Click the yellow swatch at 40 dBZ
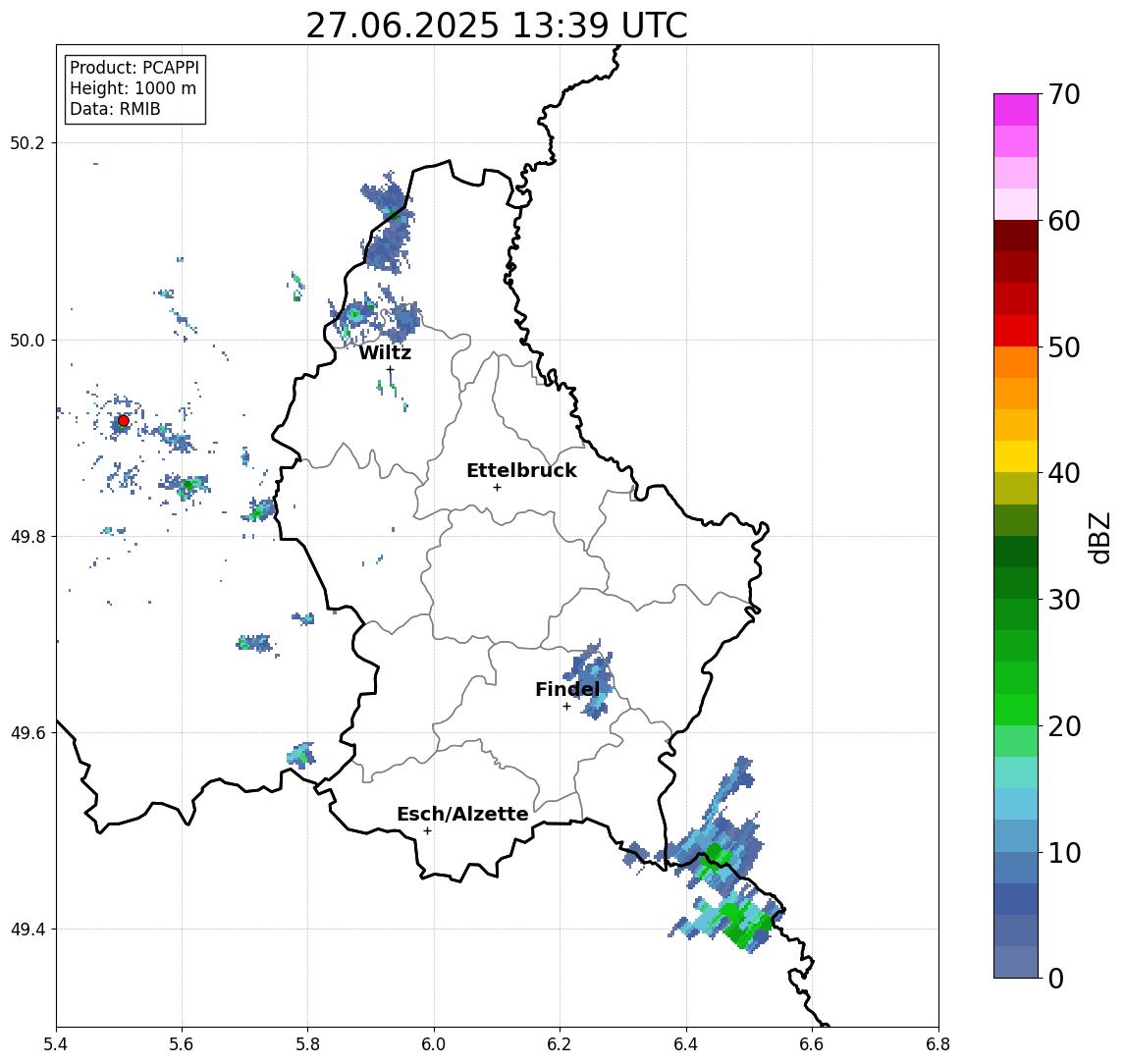Screen dimensions: 1124x1064 point(1016,456)
